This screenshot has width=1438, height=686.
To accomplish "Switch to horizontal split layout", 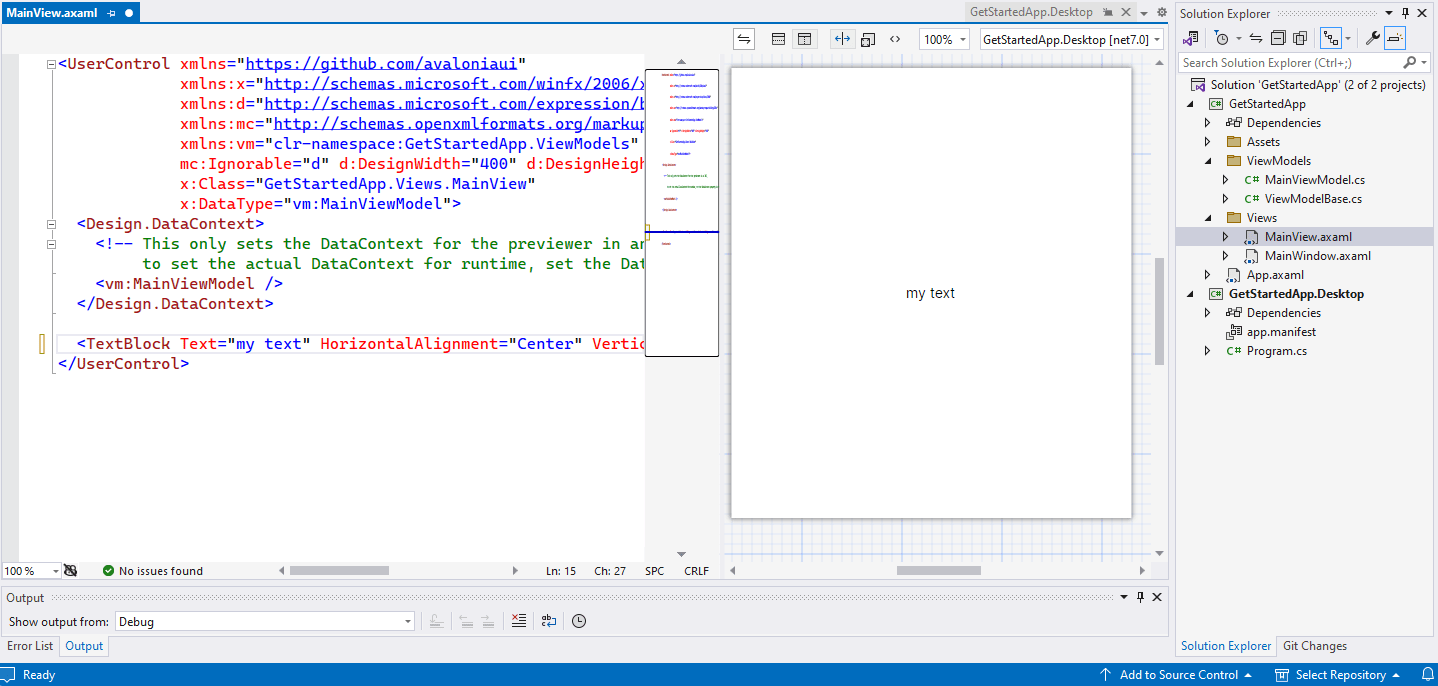I will coord(778,39).
